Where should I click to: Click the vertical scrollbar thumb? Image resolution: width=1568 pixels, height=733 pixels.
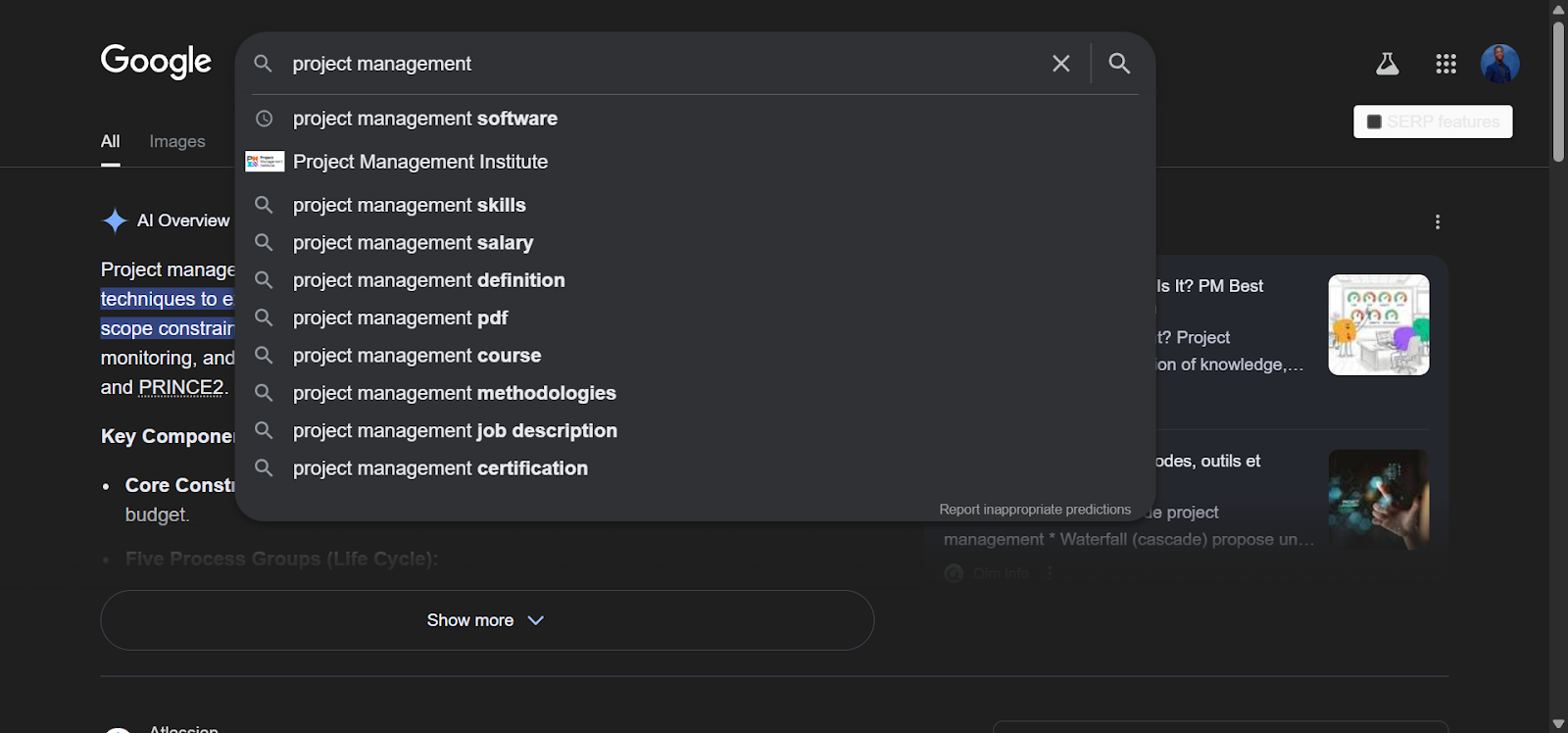pos(1558,91)
